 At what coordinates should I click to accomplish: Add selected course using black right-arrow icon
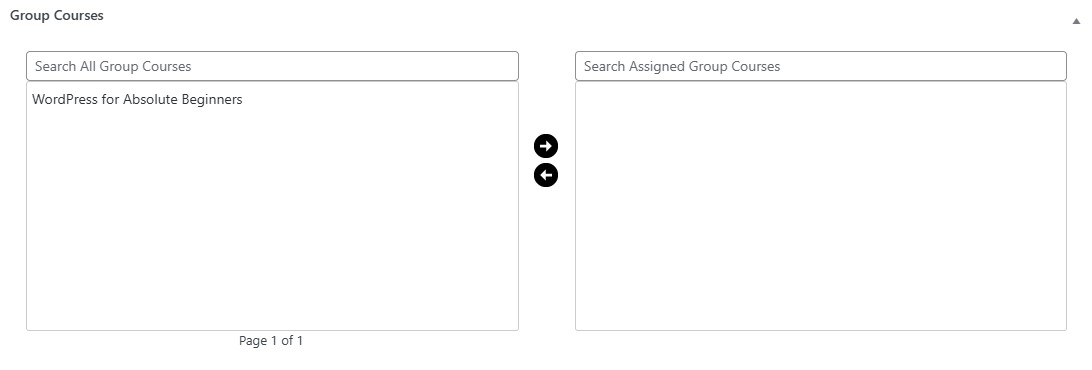(x=546, y=146)
